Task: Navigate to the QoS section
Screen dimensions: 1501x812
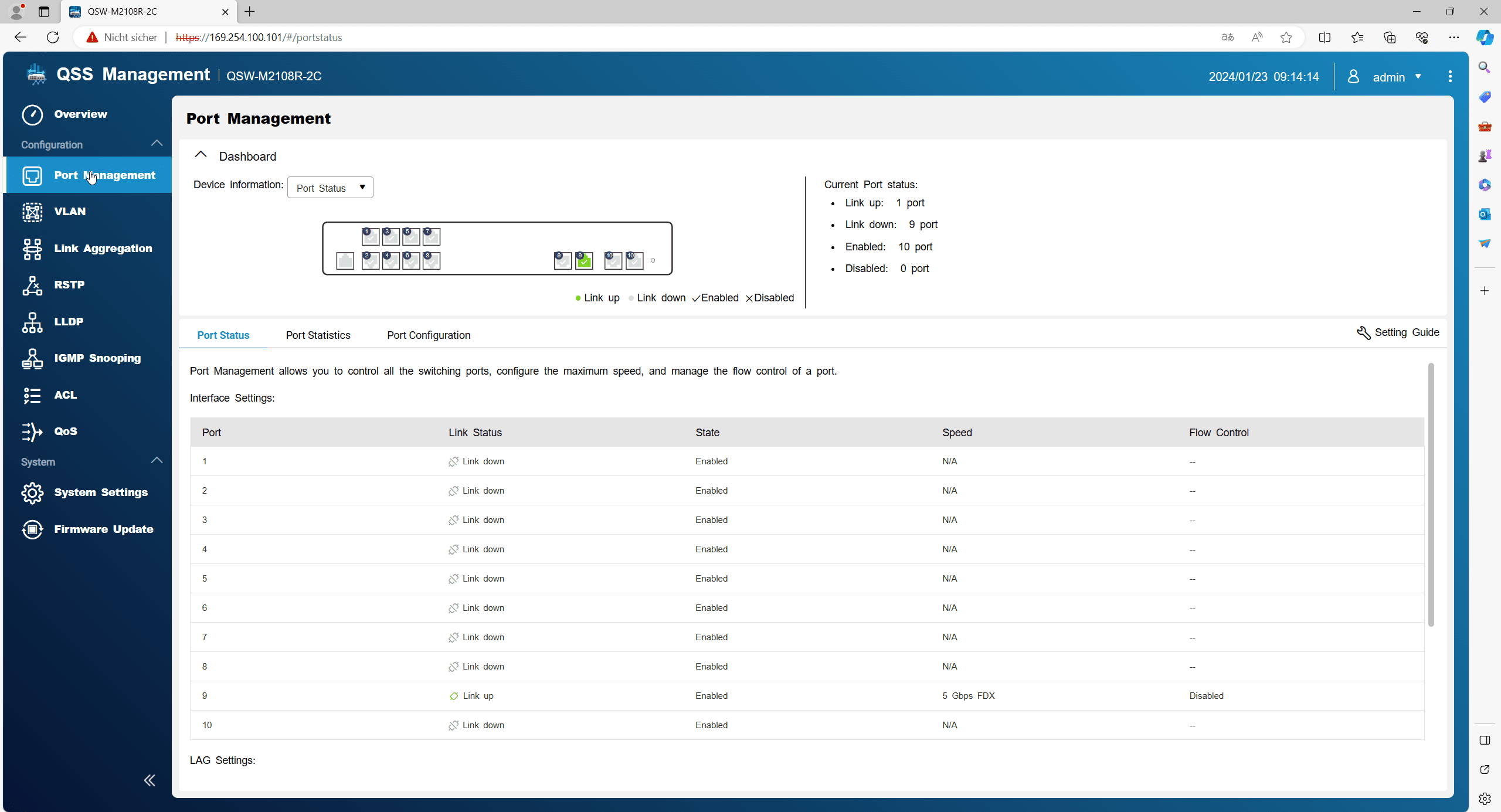Action: [65, 432]
